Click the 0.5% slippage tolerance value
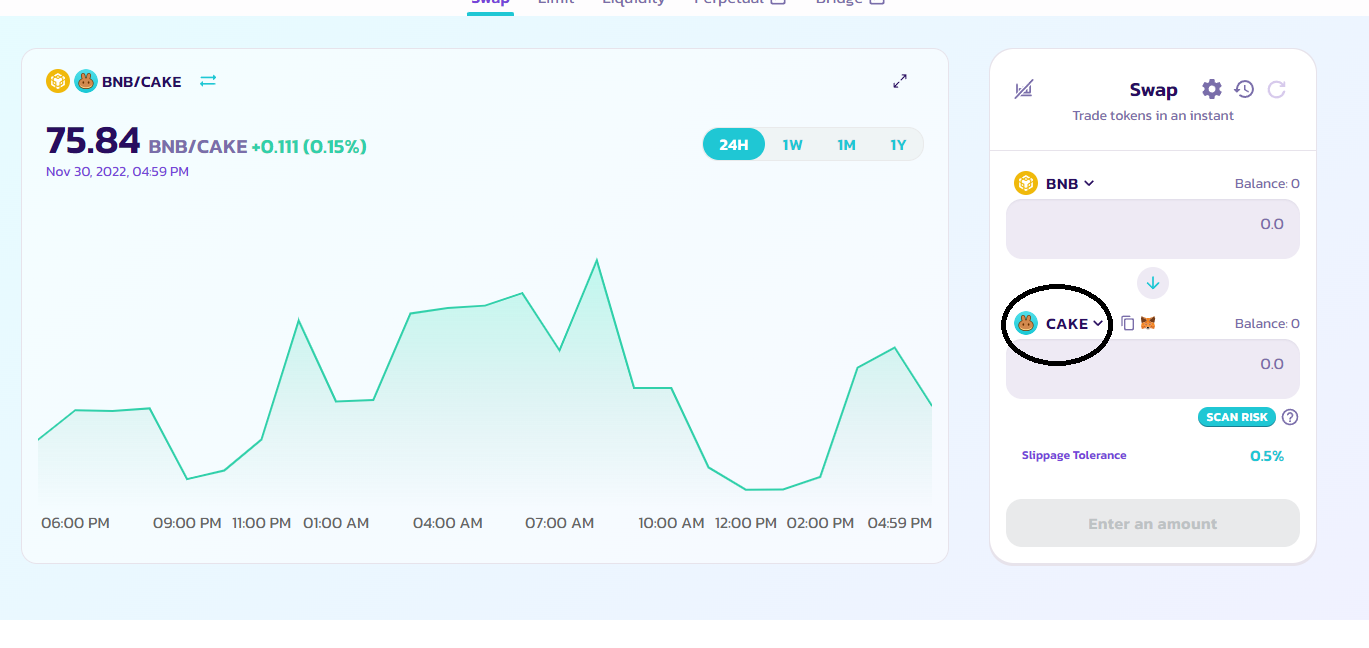Screen dimensions: 1369x648 1266,456
